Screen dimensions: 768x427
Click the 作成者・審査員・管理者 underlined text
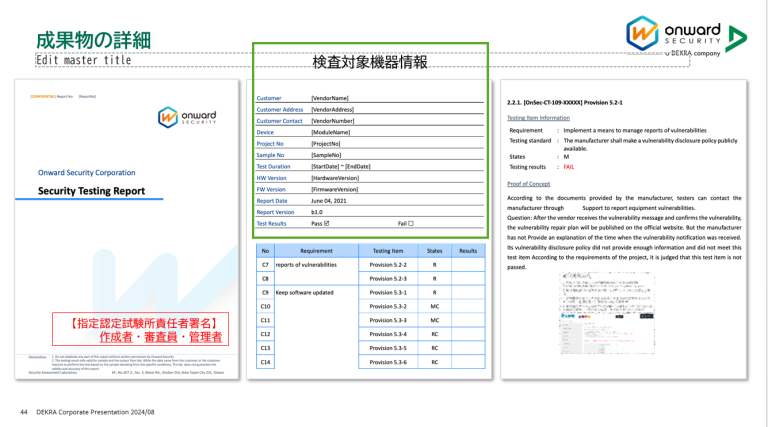161,337
